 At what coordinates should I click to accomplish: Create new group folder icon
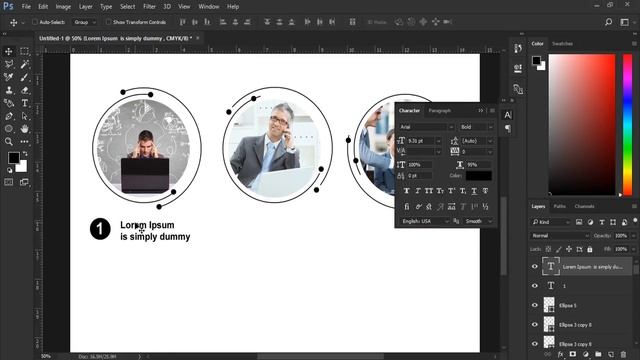point(598,354)
